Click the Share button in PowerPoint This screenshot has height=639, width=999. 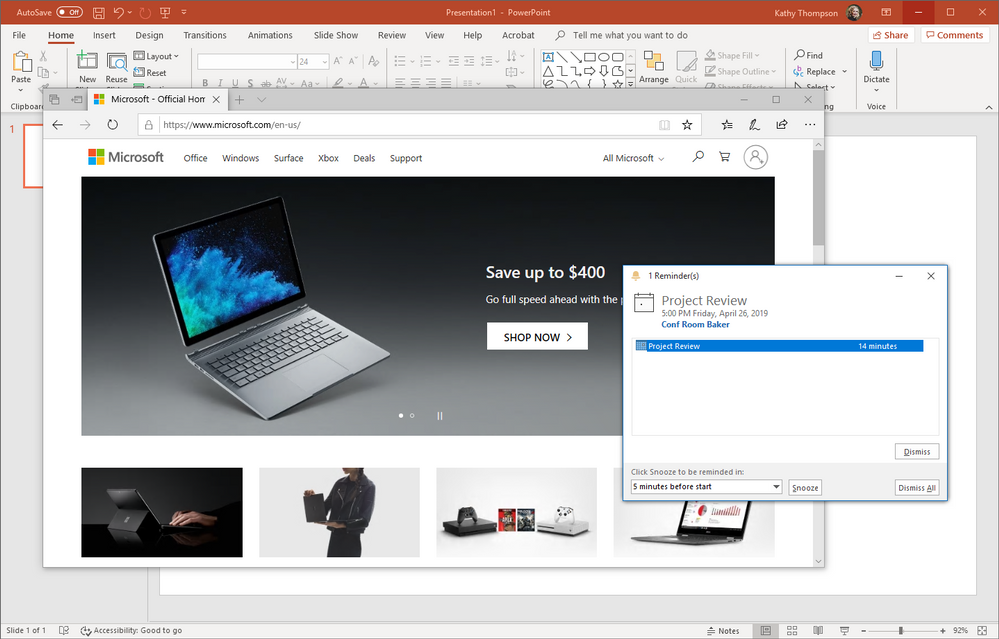891,35
